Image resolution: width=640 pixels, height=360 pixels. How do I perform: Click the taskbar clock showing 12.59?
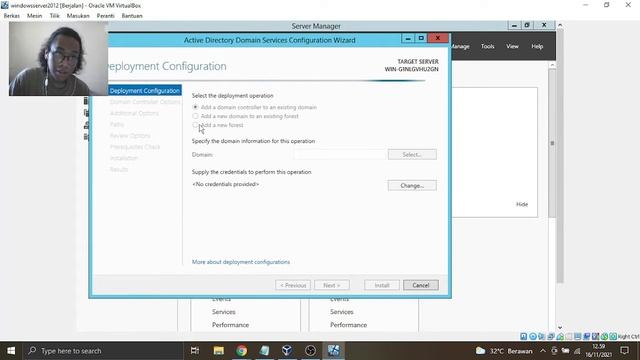click(x=599, y=351)
